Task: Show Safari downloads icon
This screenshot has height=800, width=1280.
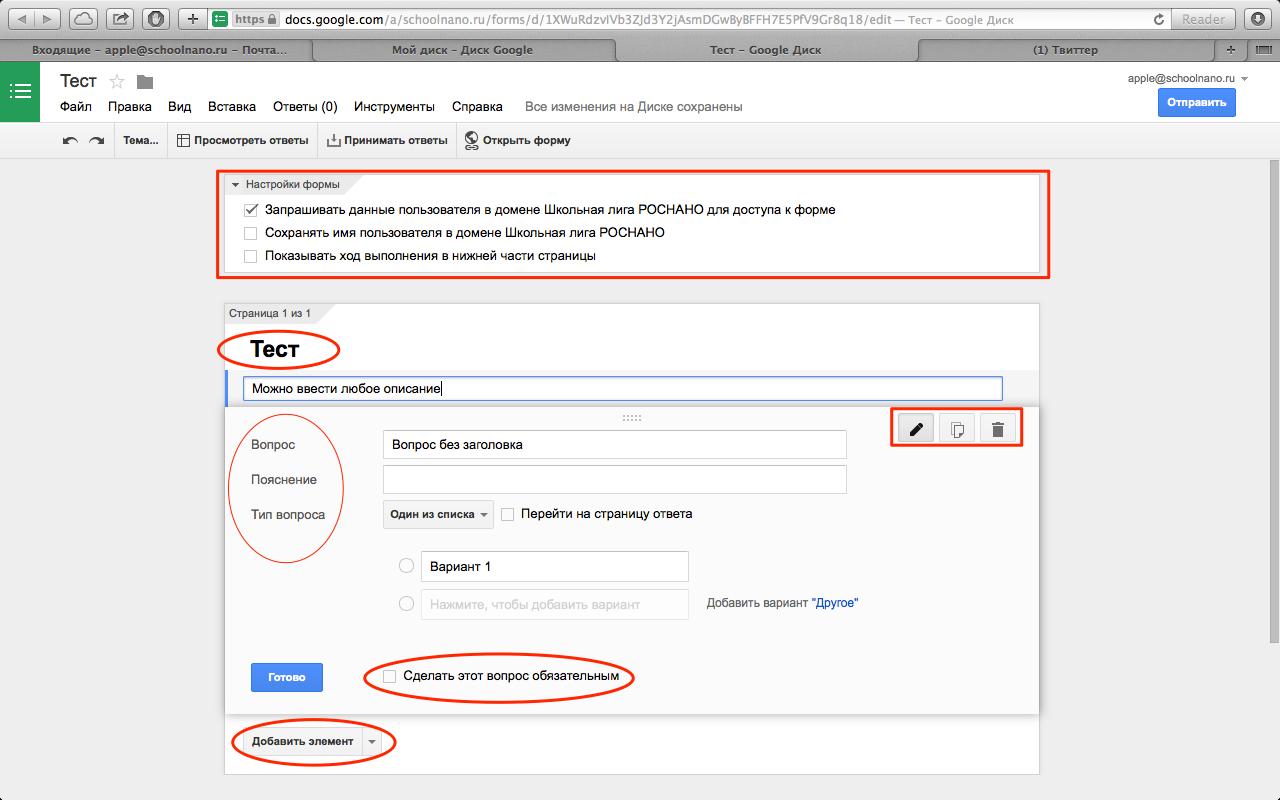Action: tap(1257, 18)
